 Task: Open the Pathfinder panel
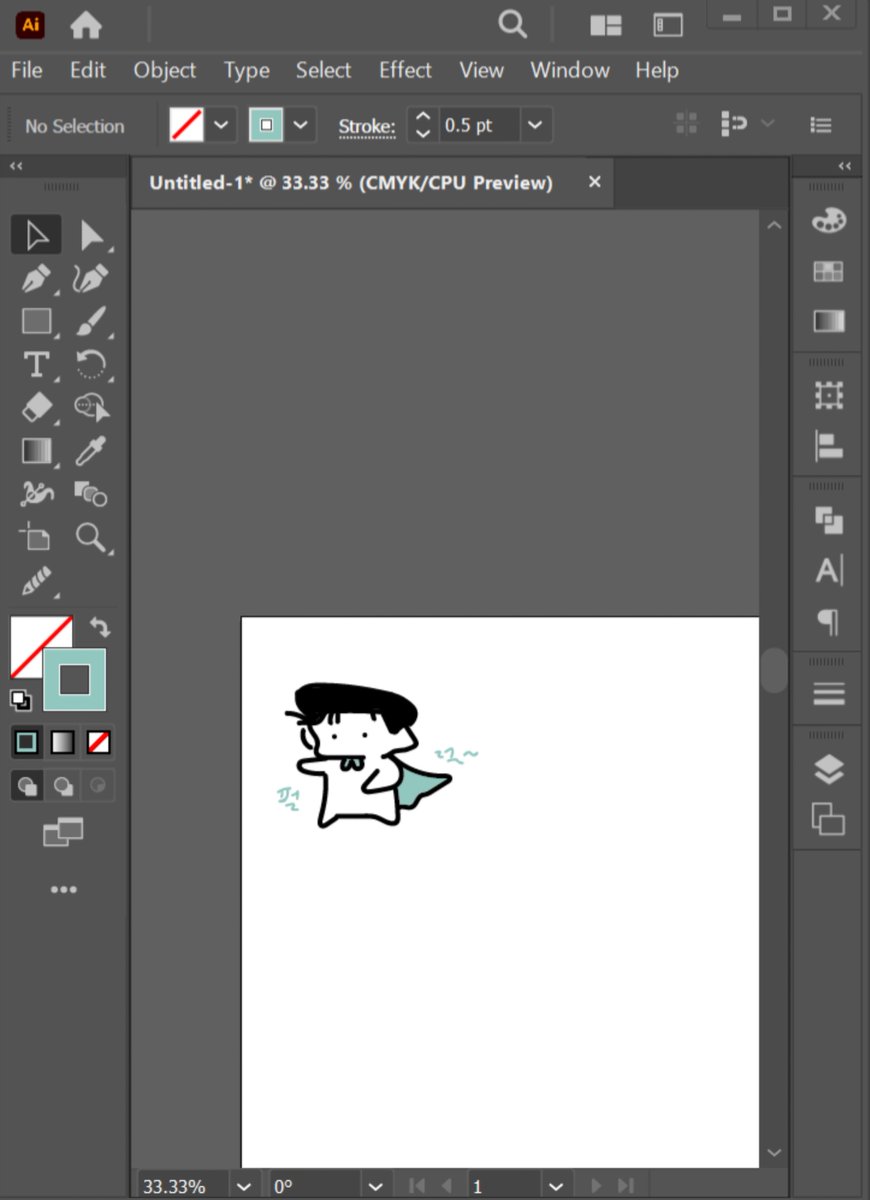828,520
